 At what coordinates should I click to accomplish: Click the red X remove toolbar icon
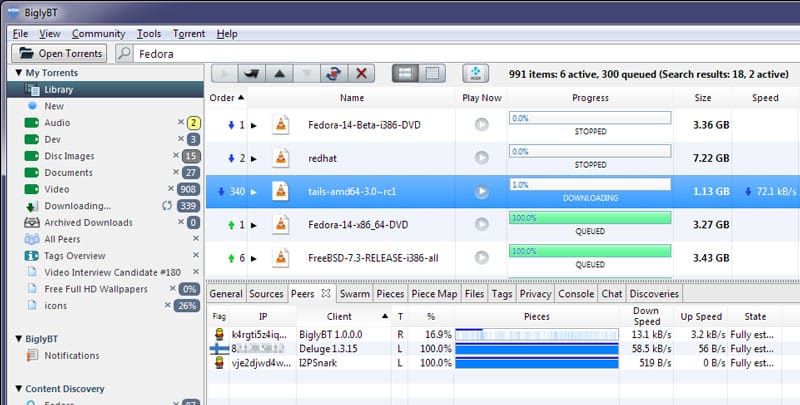point(361,73)
